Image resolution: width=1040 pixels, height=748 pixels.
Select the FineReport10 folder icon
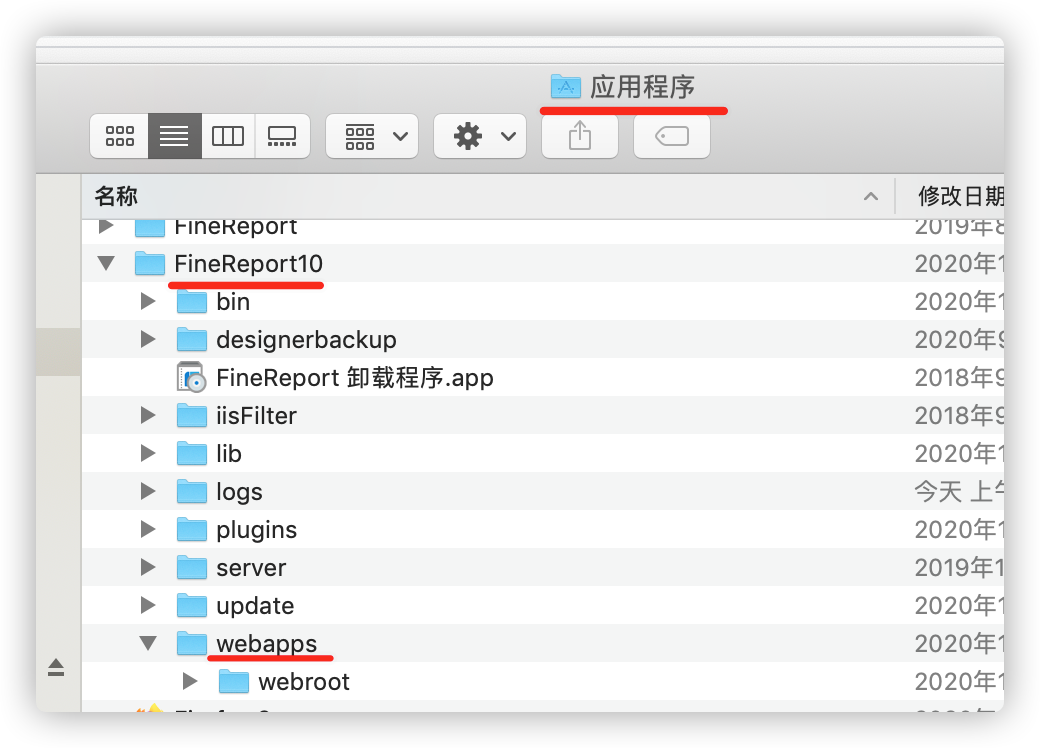(x=150, y=263)
